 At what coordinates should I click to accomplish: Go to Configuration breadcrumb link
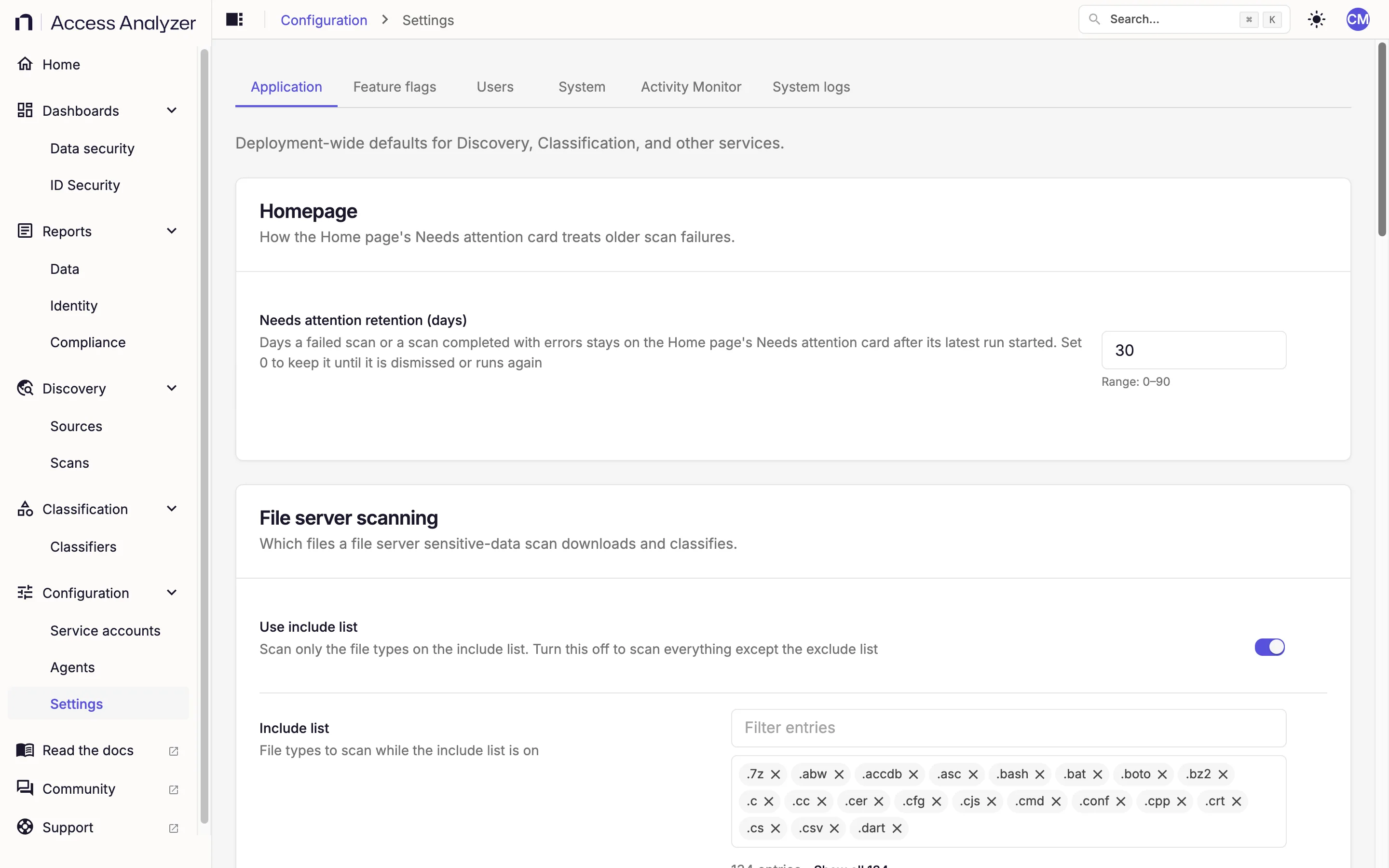click(x=324, y=20)
